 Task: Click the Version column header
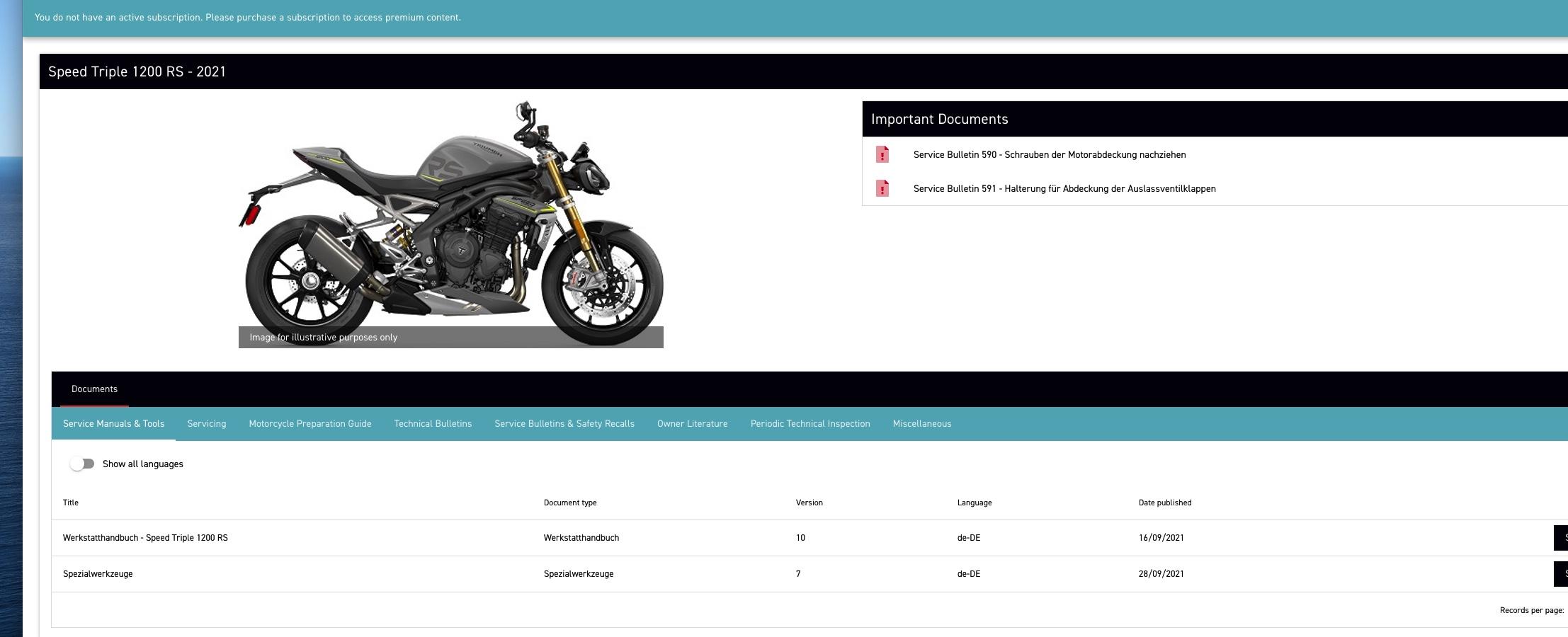point(809,503)
